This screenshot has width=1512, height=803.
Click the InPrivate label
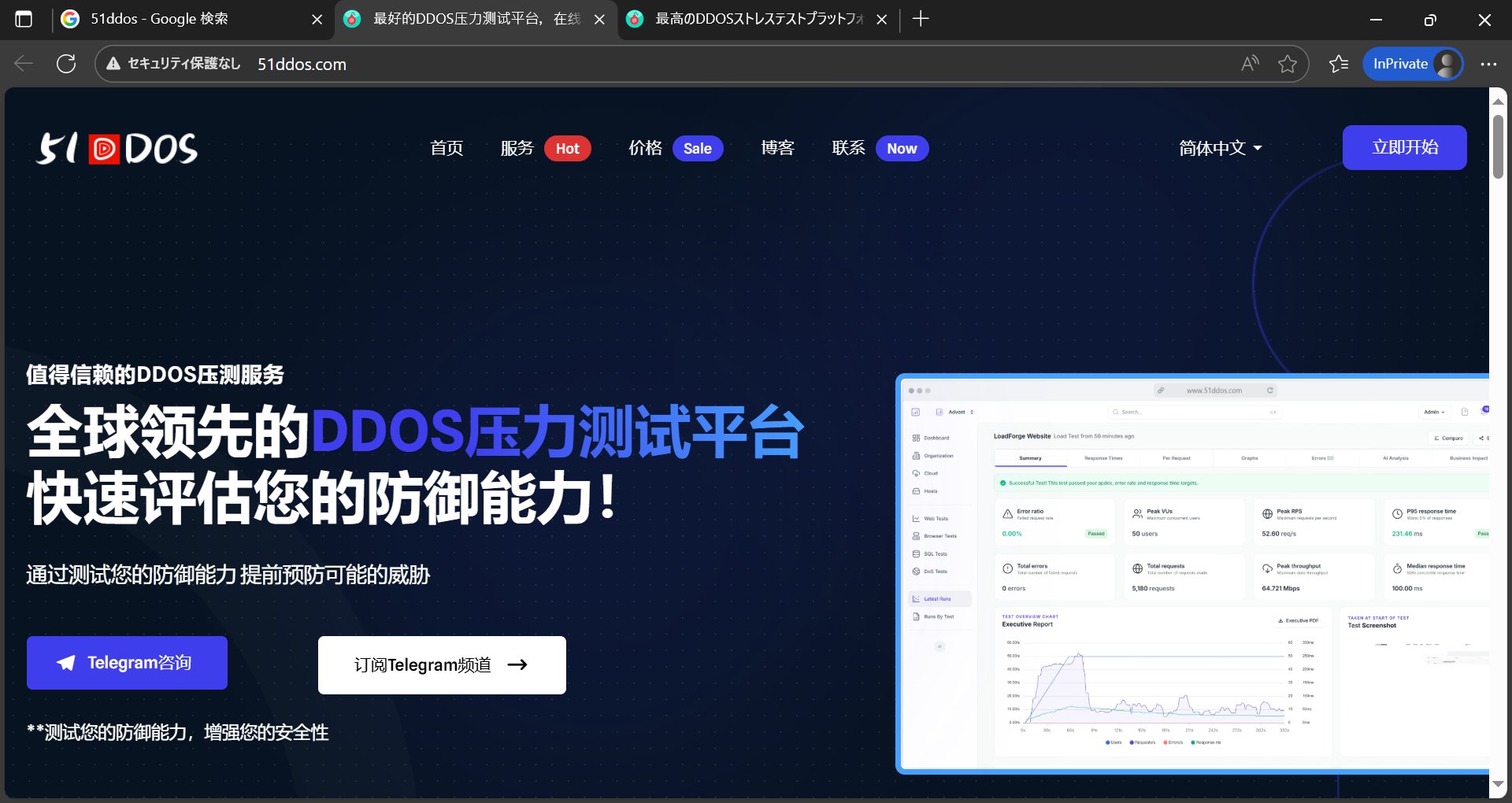pos(1400,64)
